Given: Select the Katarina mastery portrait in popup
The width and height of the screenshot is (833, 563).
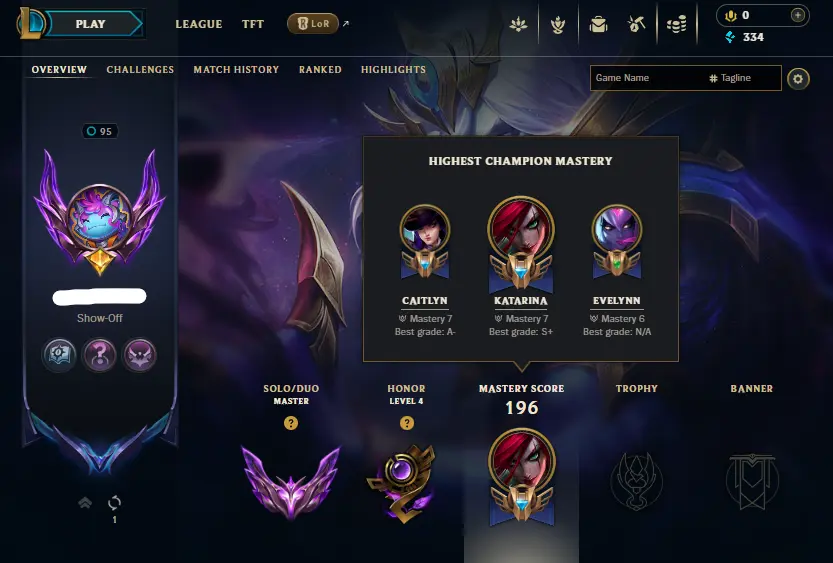Looking at the screenshot, I should [521, 244].
